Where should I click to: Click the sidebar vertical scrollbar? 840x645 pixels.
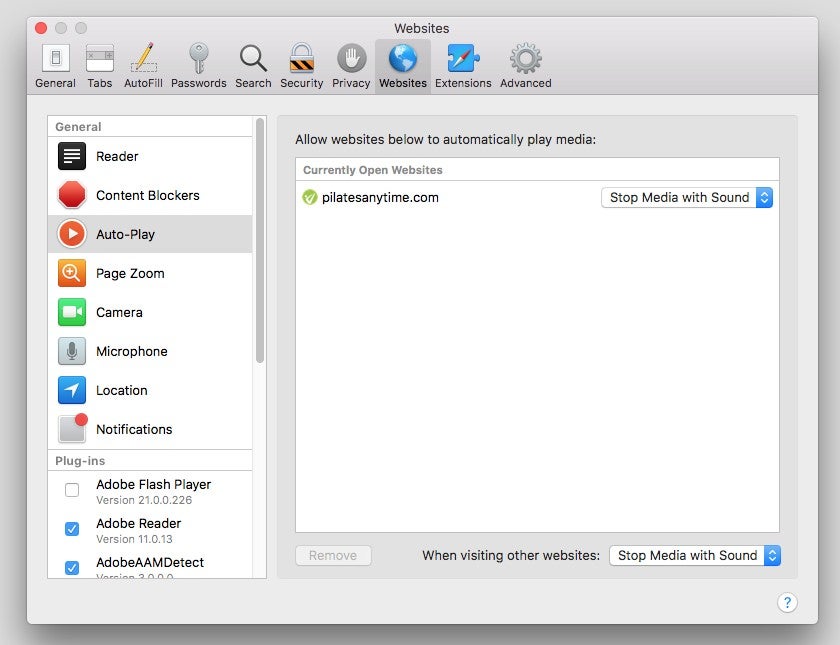[260, 240]
